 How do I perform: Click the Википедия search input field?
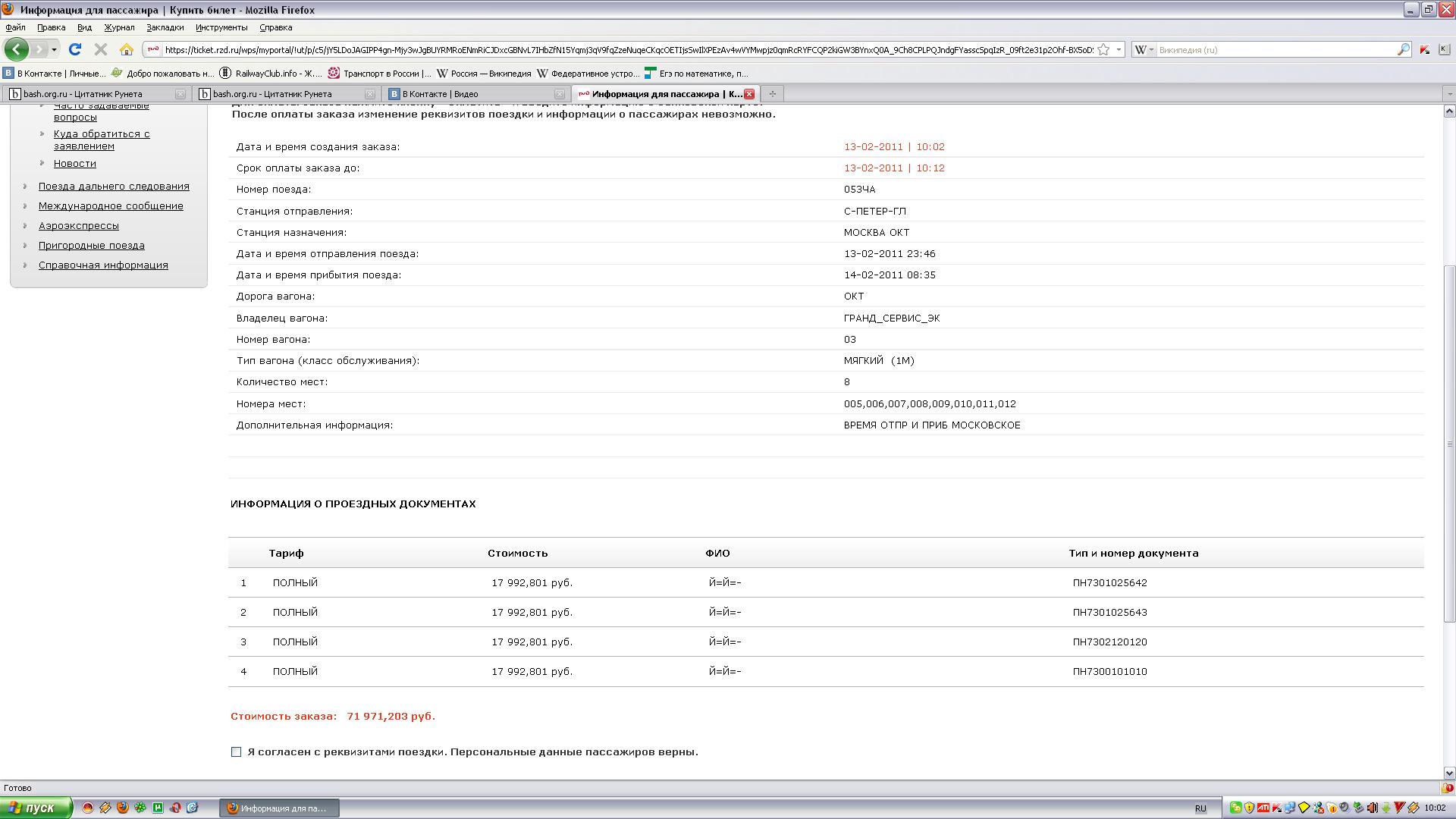tap(1274, 49)
